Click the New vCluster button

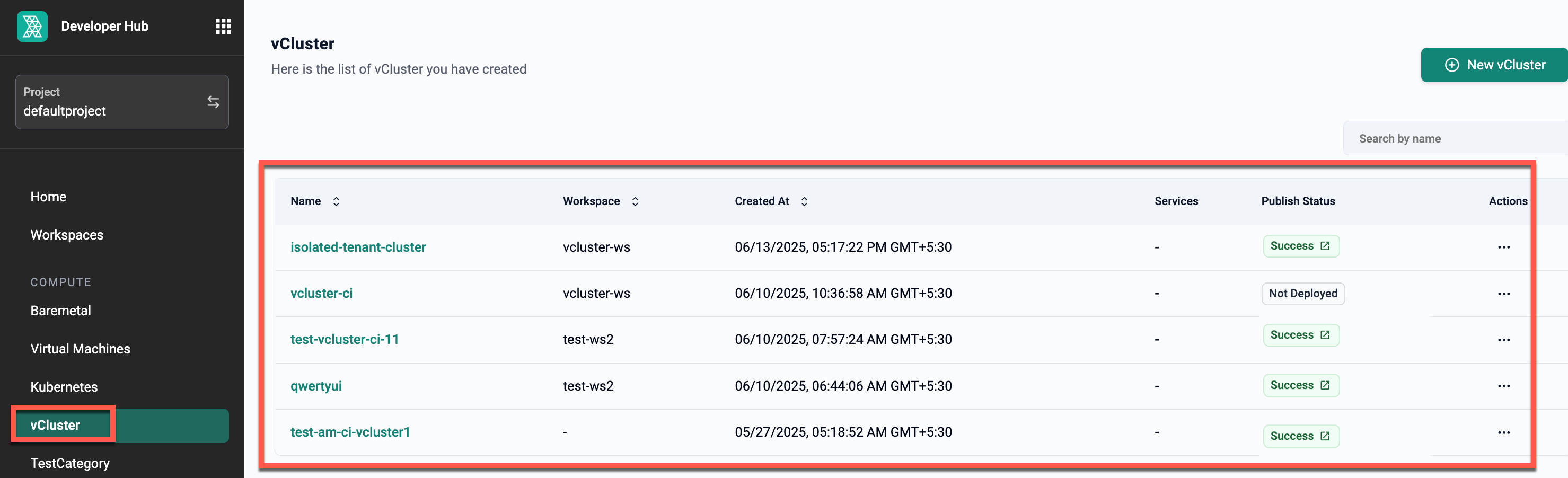[1494, 65]
